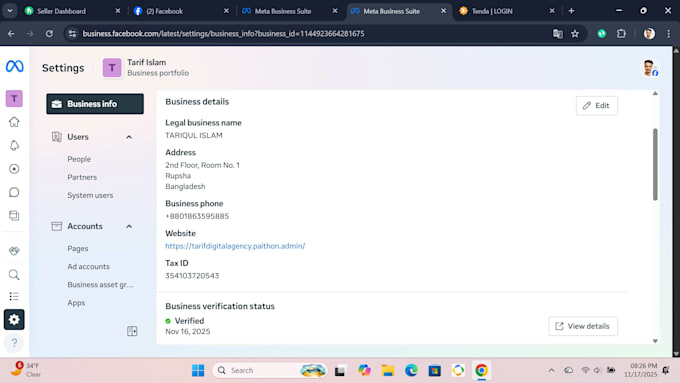Open the tab search dropdown arrow

pyautogui.click(x=10, y=11)
